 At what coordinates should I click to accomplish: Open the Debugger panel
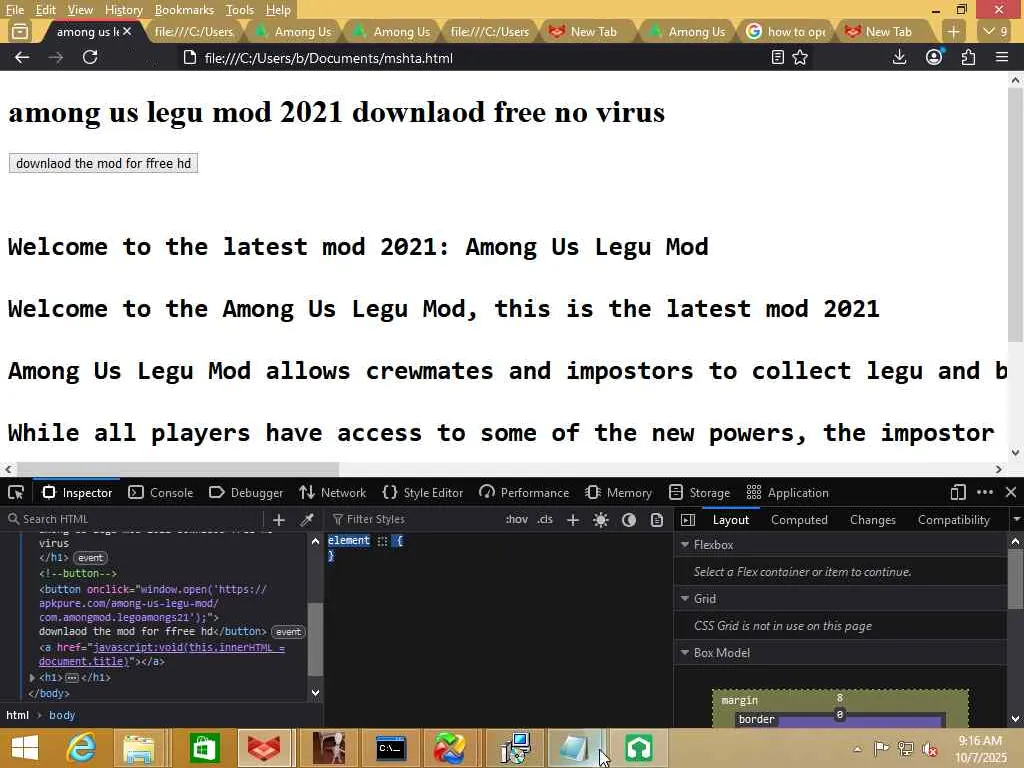(x=246, y=492)
